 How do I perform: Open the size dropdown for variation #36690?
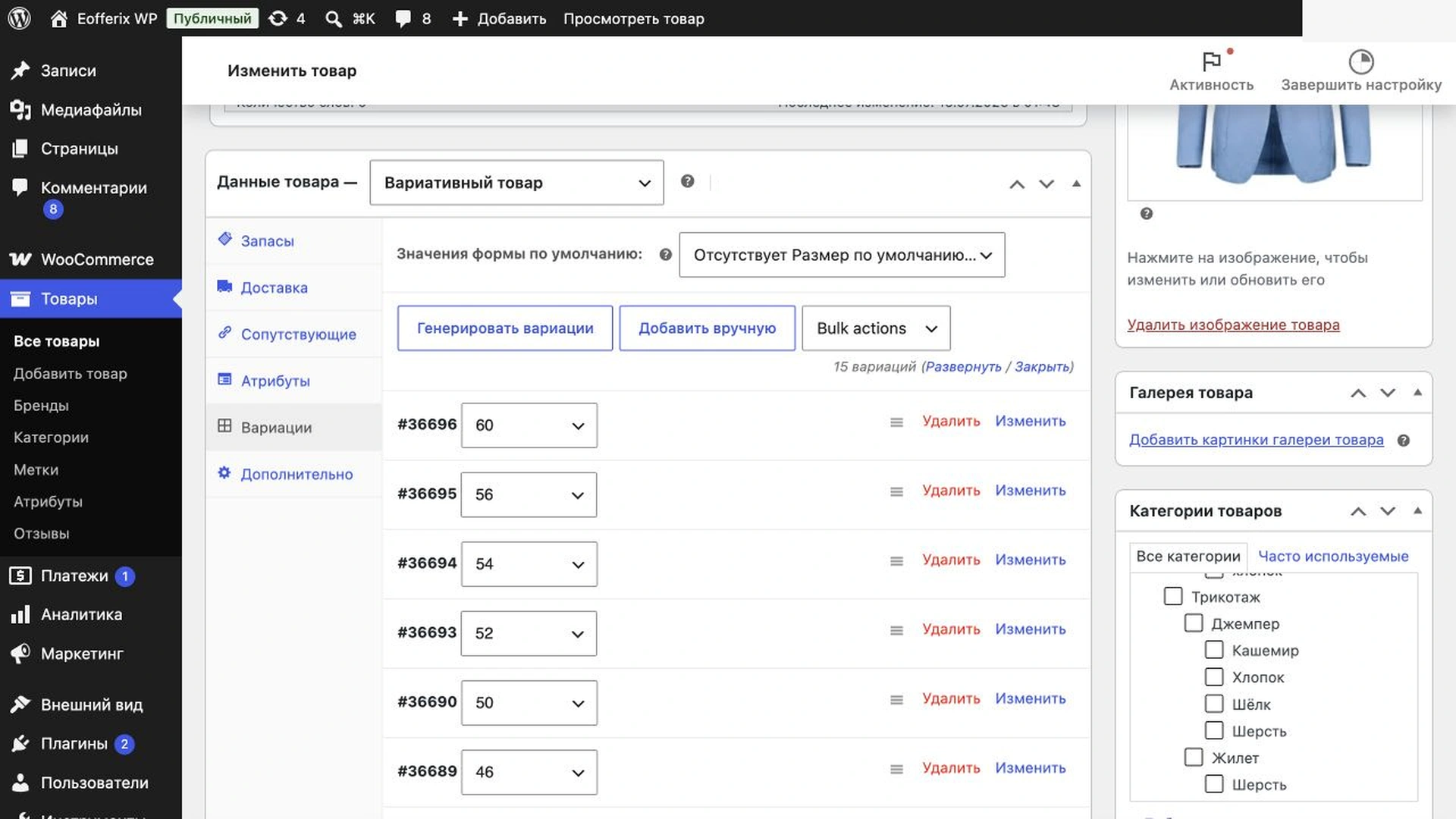click(529, 703)
